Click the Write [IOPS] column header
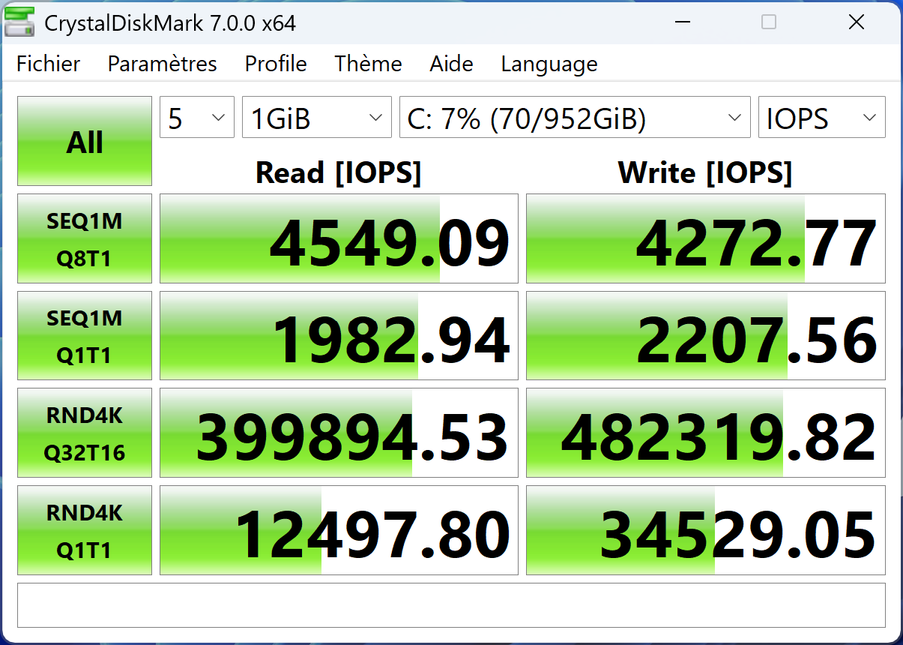This screenshot has height=645, width=903. point(705,172)
